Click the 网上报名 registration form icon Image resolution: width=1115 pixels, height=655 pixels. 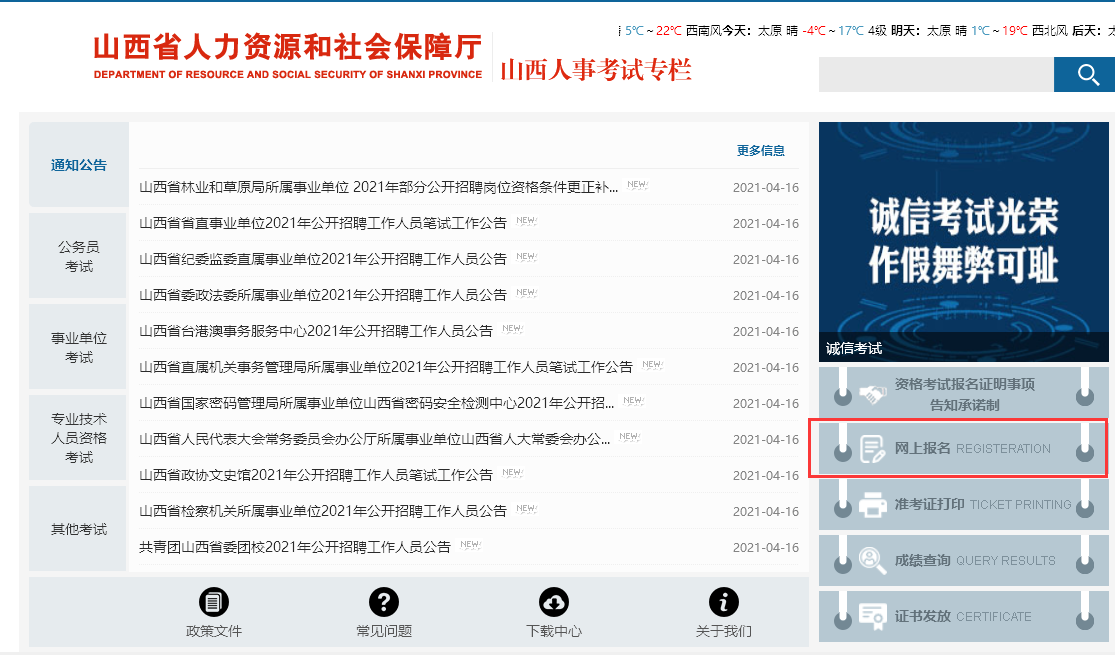coord(872,449)
